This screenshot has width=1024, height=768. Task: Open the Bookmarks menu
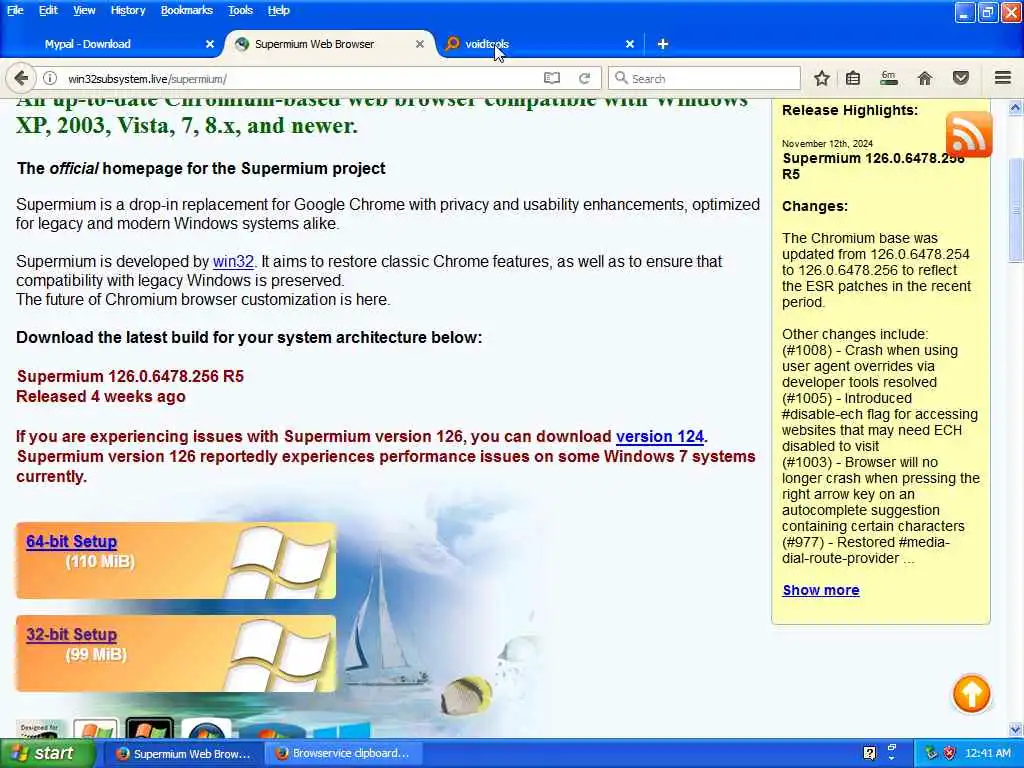(x=187, y=10)
